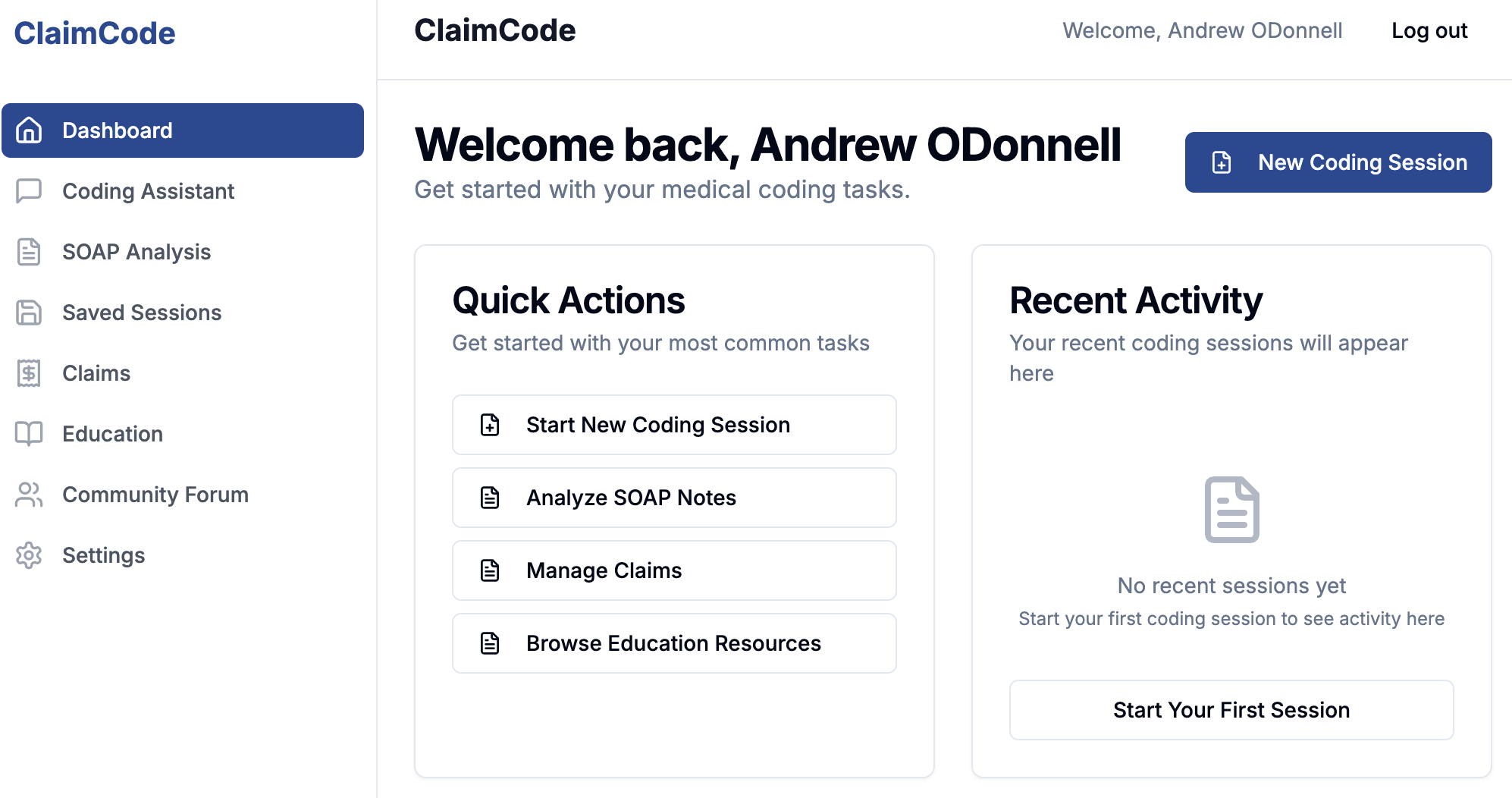The image size is (1512, 798).
Task: Click the new-file icon on New Coding Session button
Action: click(x=1220, y=162)
